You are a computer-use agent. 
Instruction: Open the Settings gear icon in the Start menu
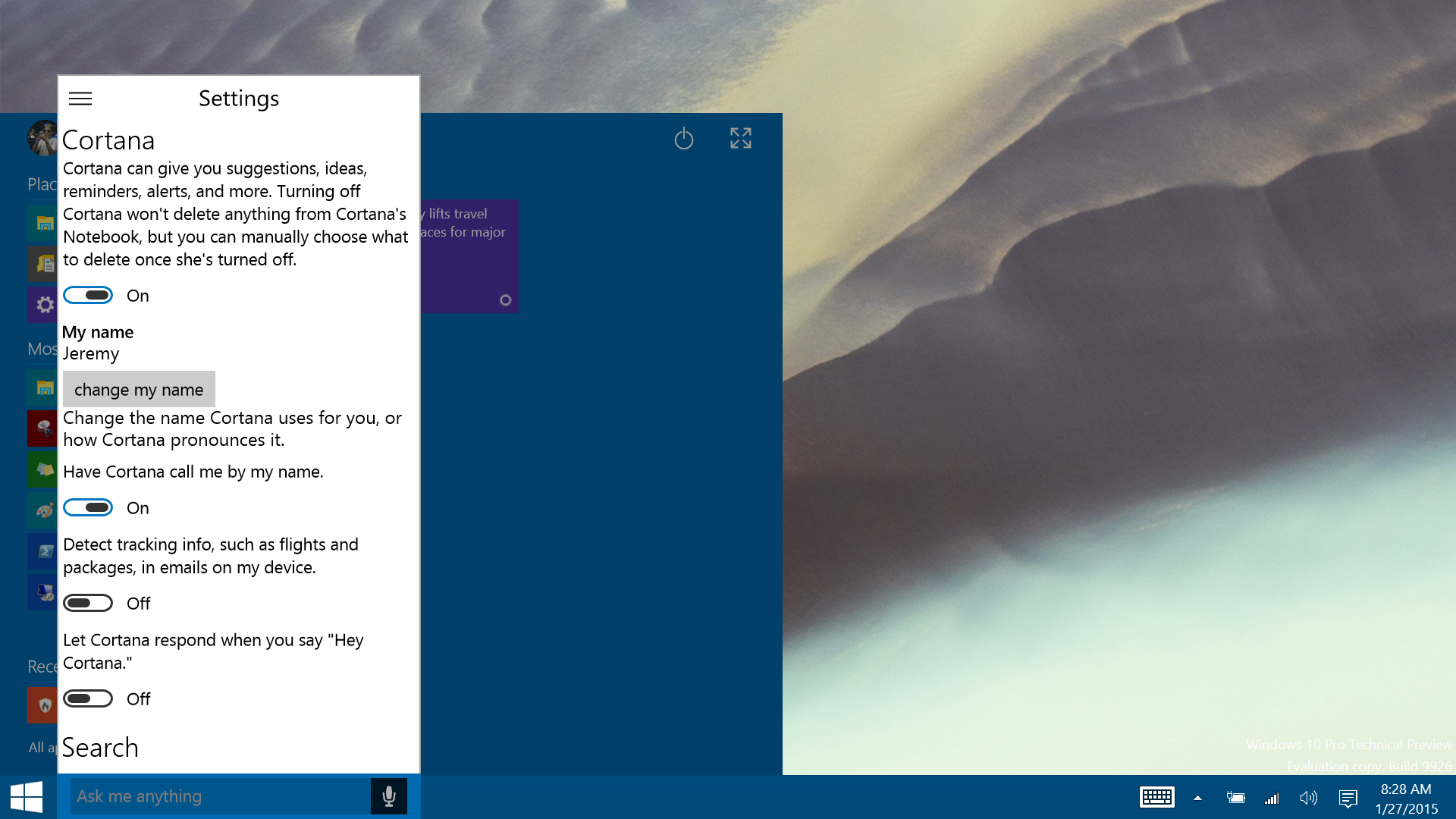point(43,305)
